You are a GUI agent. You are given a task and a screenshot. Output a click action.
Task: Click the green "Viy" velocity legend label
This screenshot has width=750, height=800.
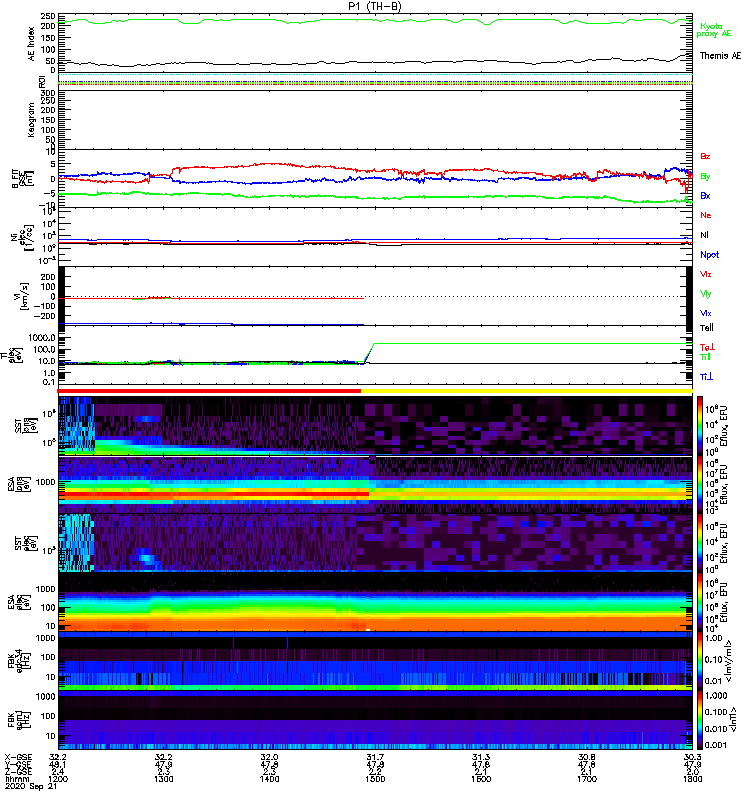706,294
